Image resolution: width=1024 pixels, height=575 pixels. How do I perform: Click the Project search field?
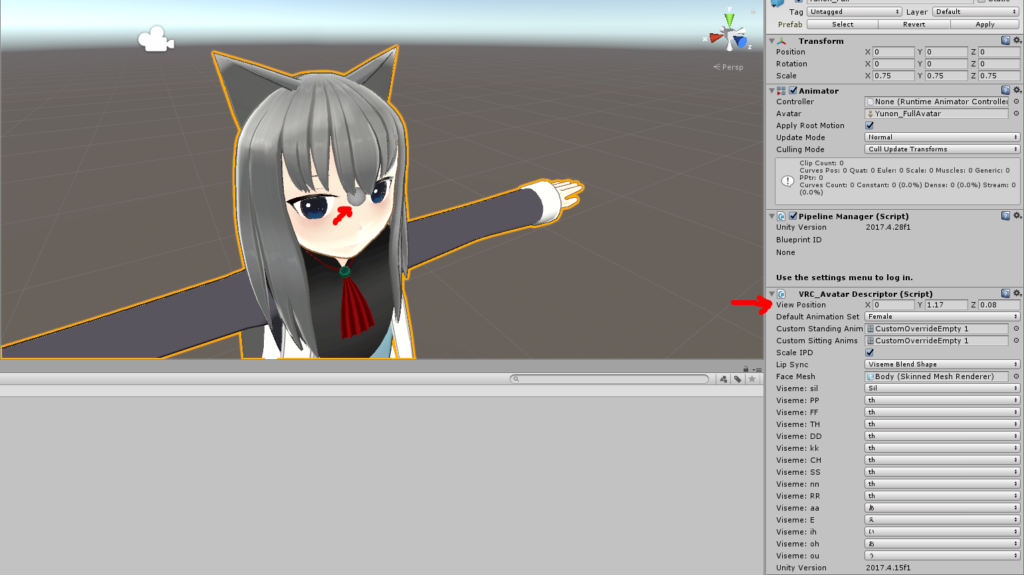pos(610,379)
